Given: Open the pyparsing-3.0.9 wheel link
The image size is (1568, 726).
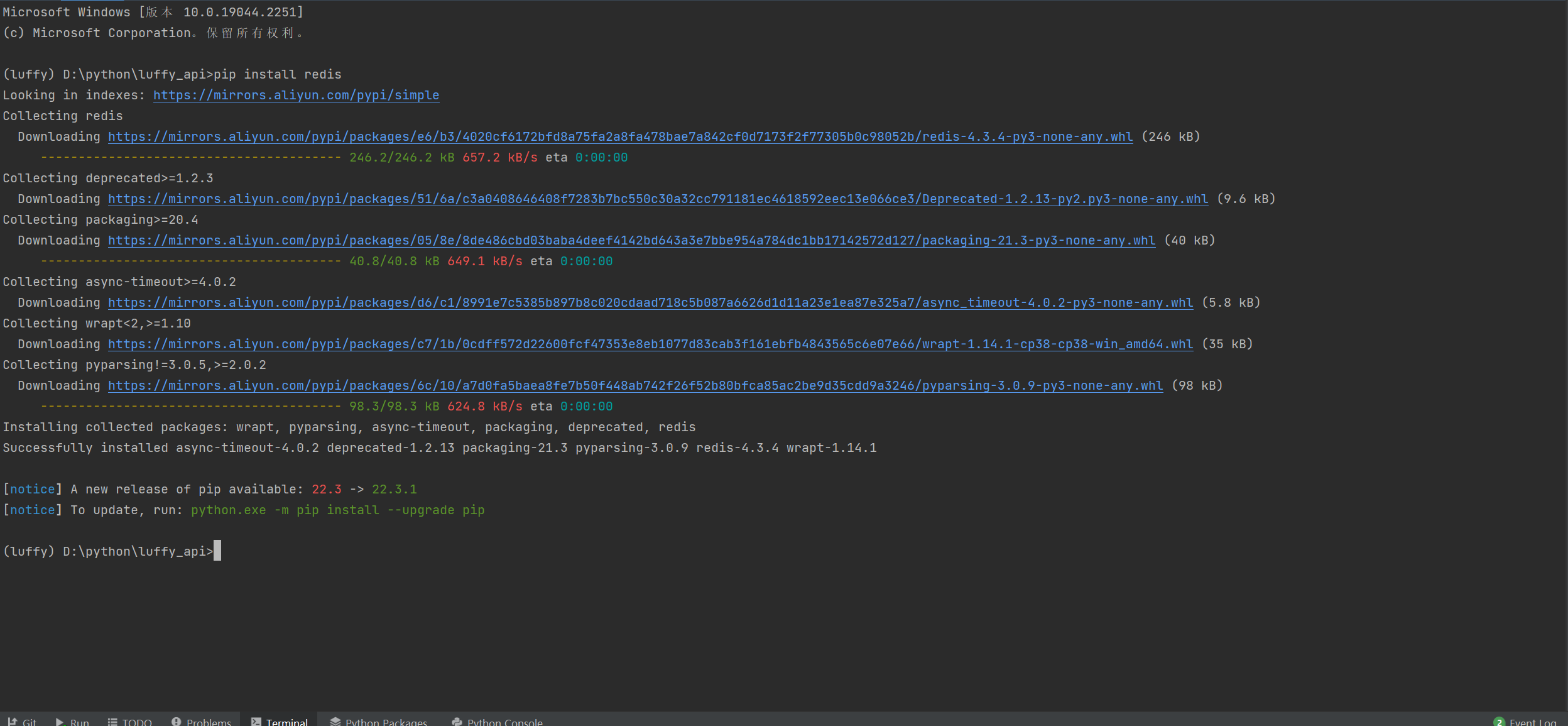Looking at the screenshot, I should coord(635,385).
